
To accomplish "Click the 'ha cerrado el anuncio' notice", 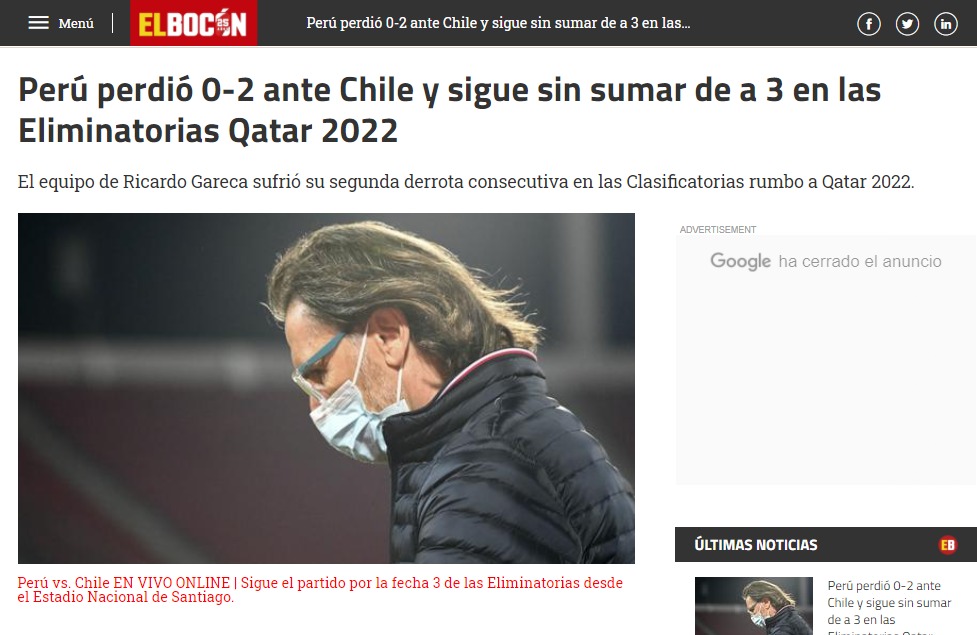I will tap(860, 261).
